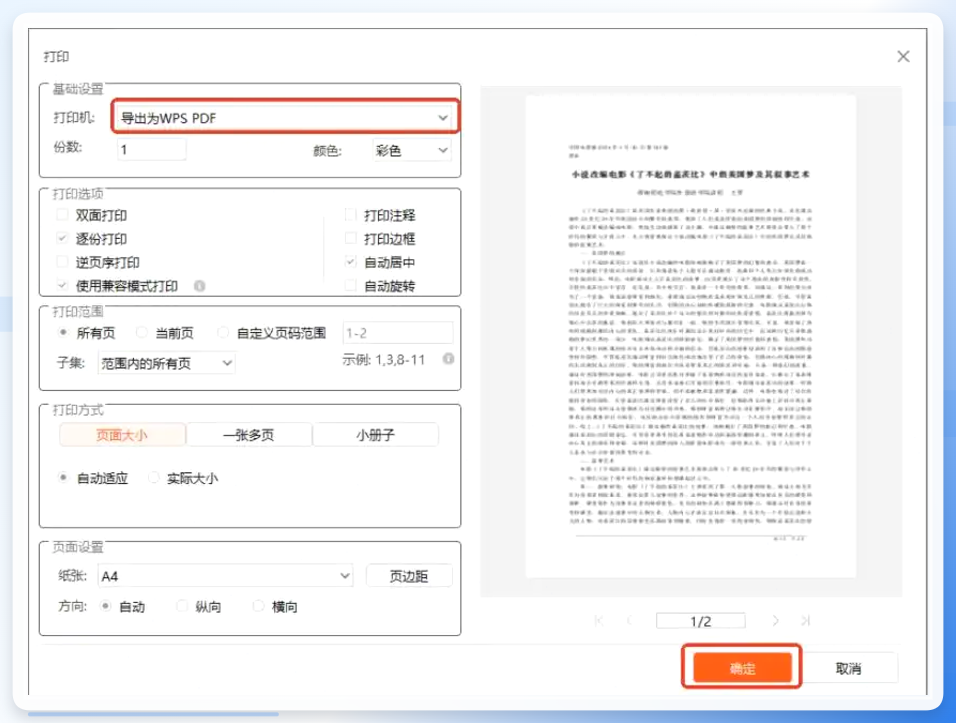Select the 所有页 radio button
This screenshot has height=723, width=956.
pyautogui.click(x=63, y=332)
